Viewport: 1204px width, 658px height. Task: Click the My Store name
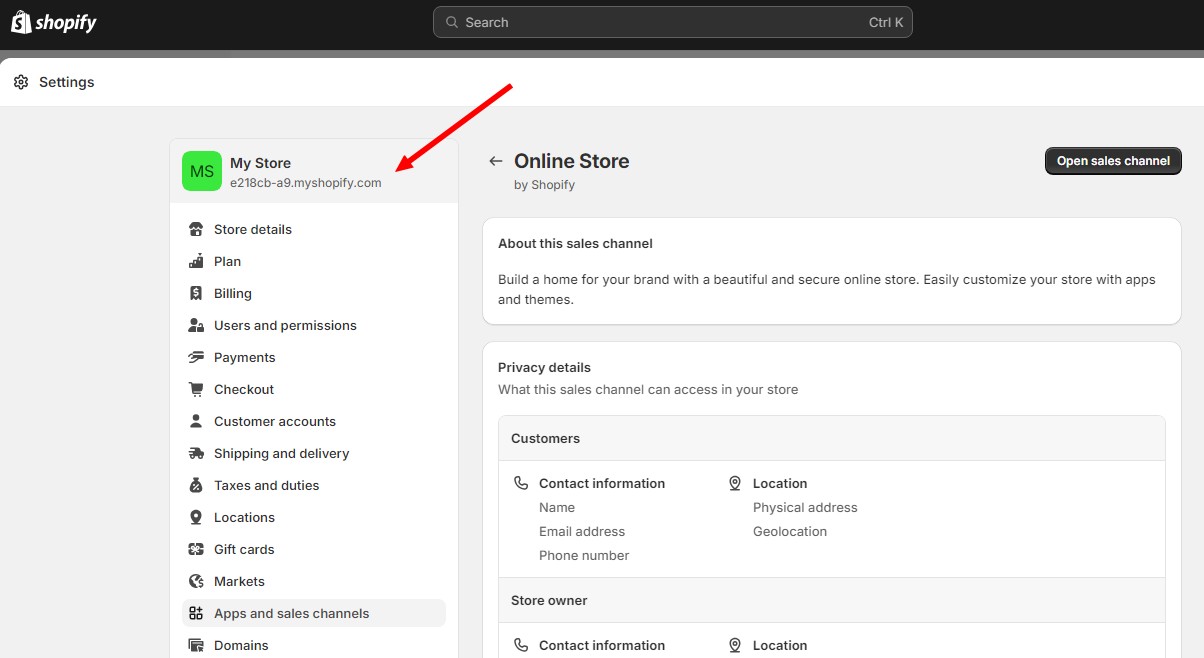(x=260, y=163)
